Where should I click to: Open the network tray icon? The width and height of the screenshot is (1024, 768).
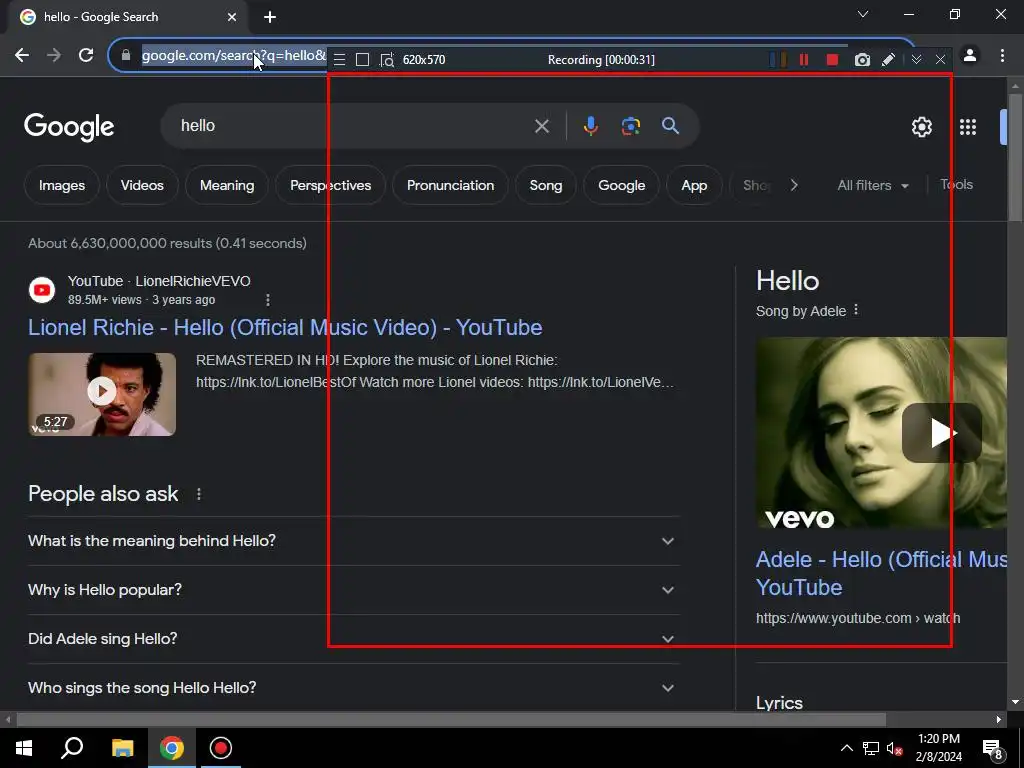coord(871,748)
